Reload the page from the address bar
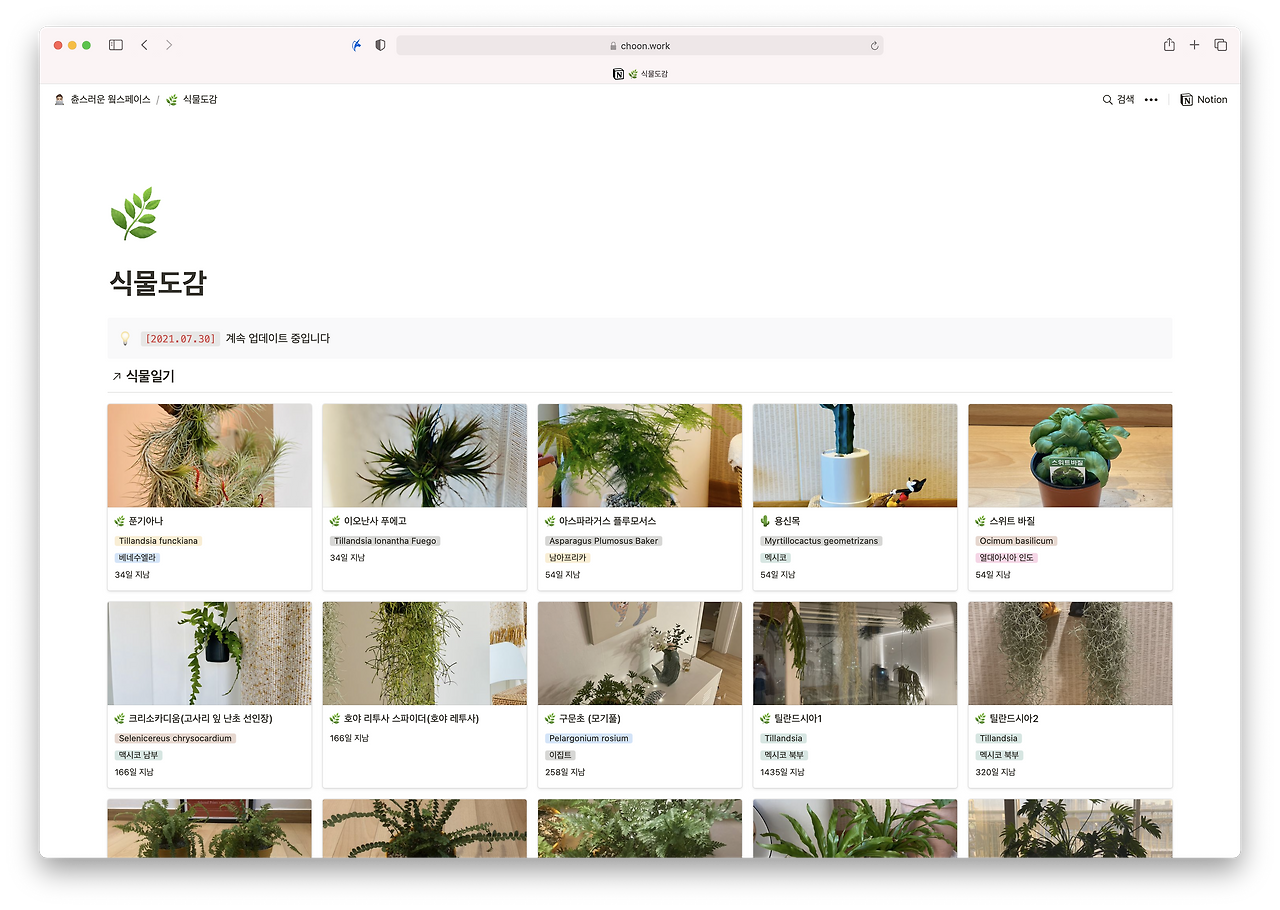This screenshot has height=910, width=1280. pos(874,46)
